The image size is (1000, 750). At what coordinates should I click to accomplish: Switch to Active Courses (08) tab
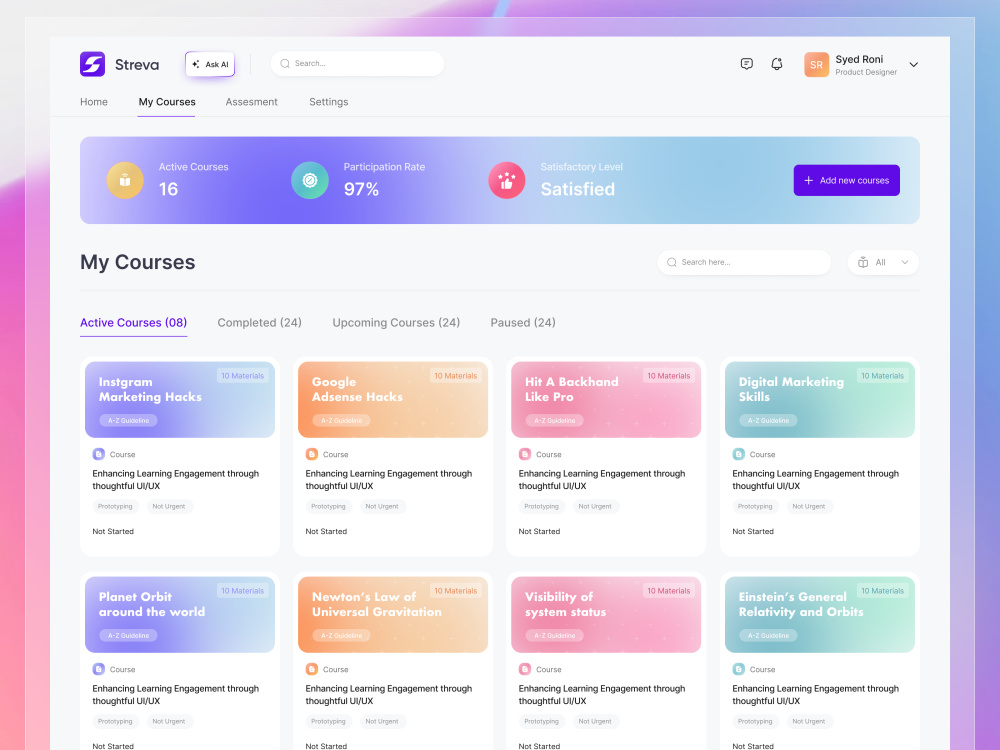pyautogui.click(x=133, y=323)
